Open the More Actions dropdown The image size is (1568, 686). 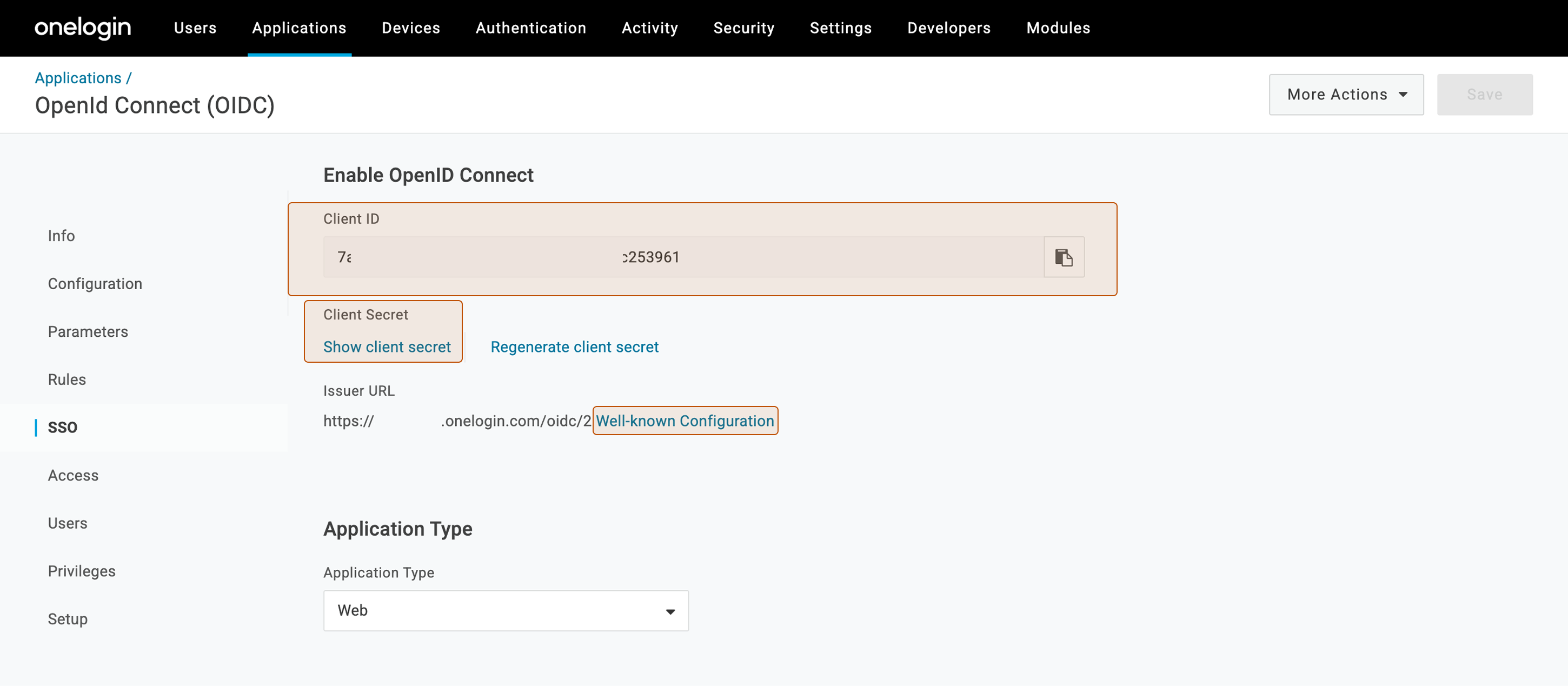click(1345, 95)
